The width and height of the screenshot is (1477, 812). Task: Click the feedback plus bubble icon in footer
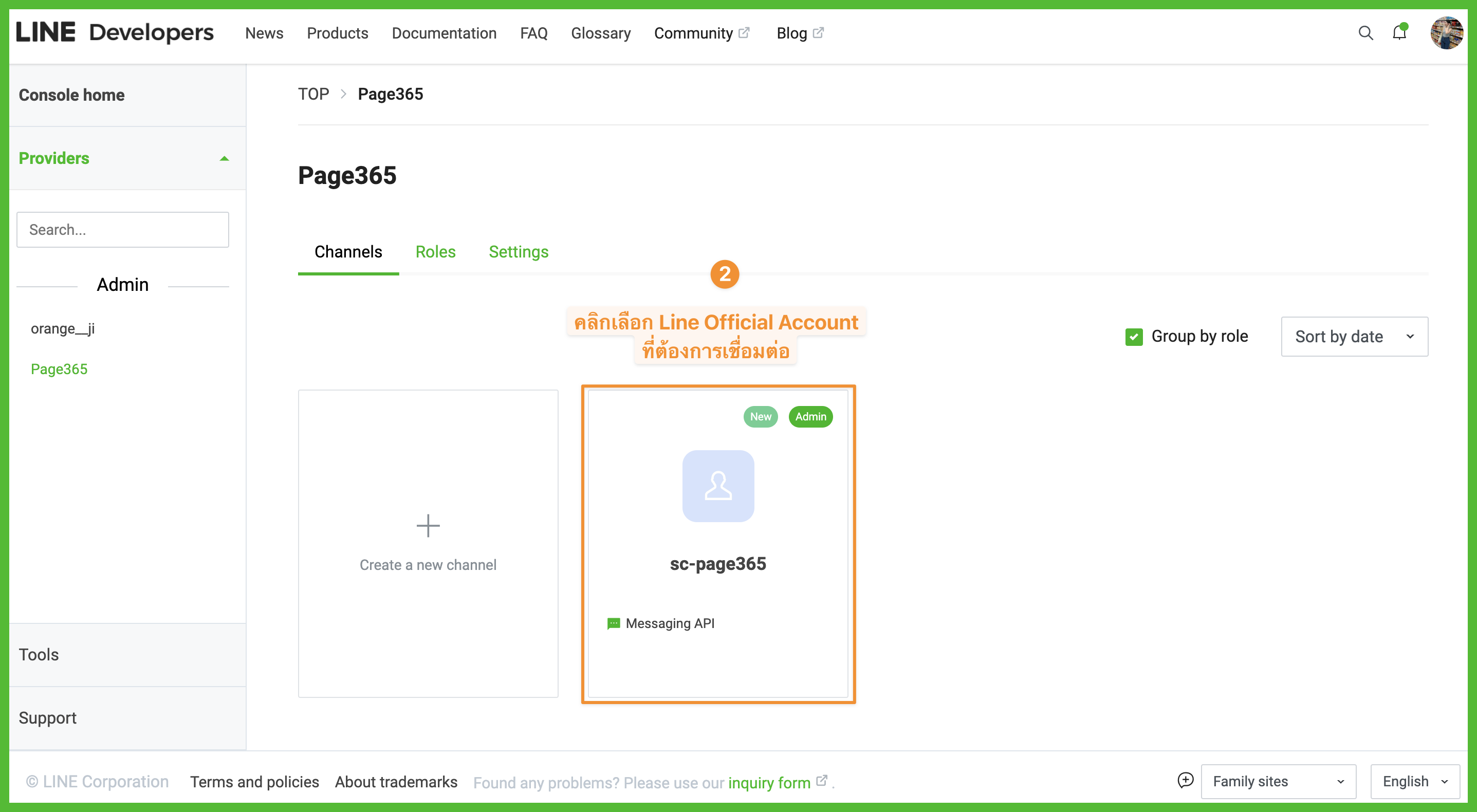click(1185, 781)
